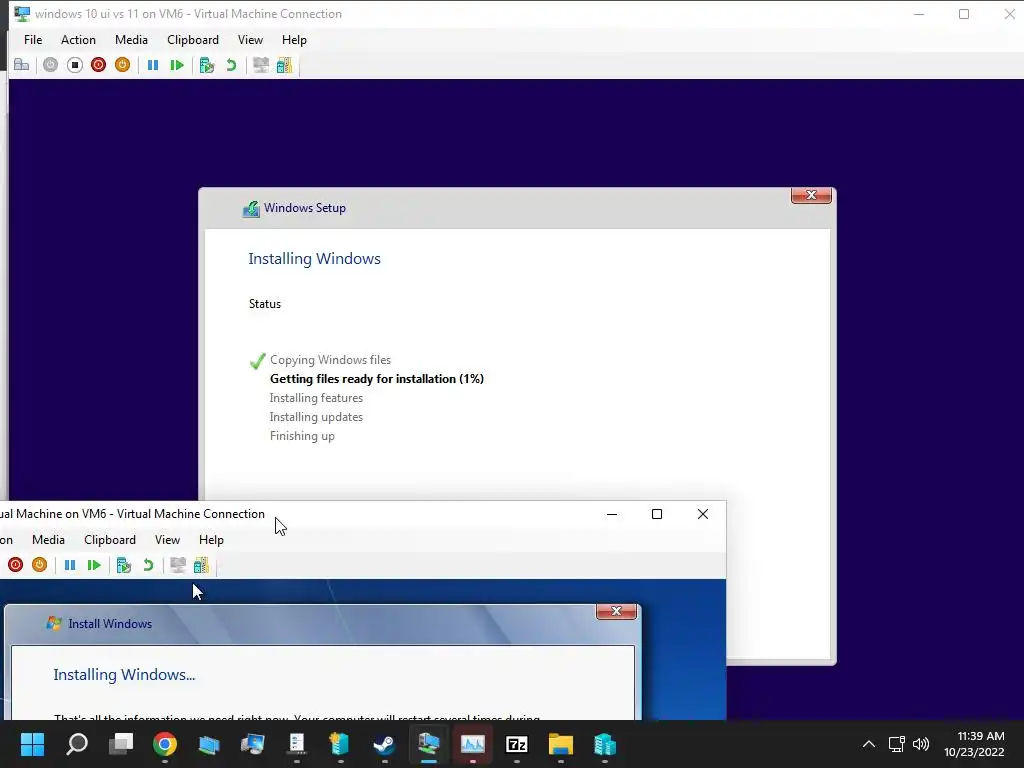Shut down the VM using the lower window's red power icon
Screen dimensions: 1024x768
(x=16, y=565)
